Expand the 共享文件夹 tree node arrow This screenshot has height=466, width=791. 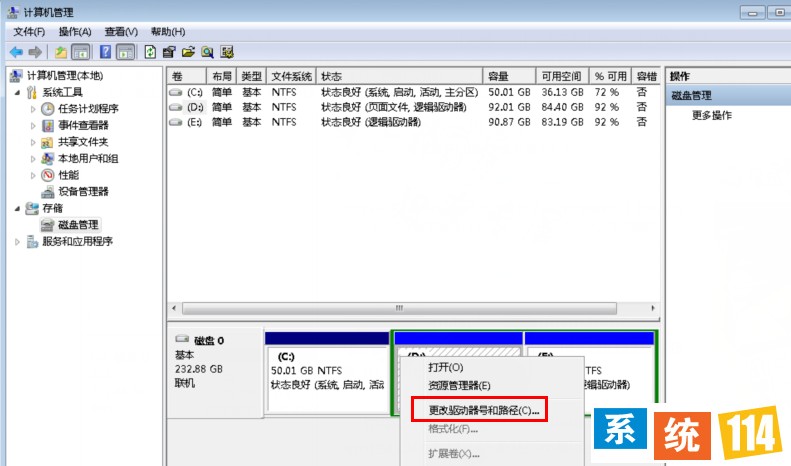pos(33,142)
